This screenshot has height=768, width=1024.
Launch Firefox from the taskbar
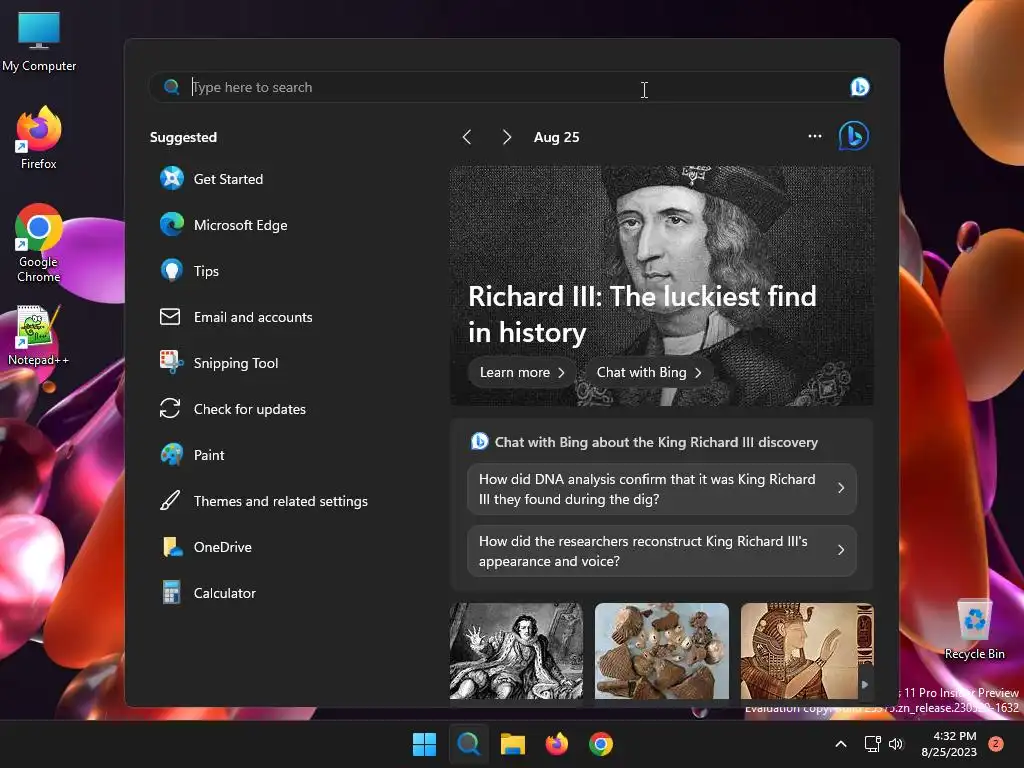[556, 744]
